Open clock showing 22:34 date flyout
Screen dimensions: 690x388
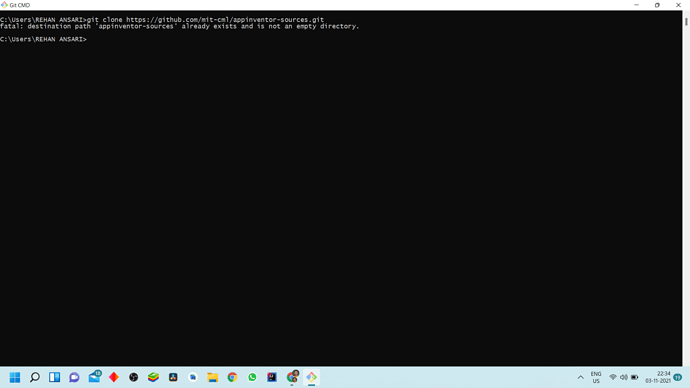coord(658,377)
